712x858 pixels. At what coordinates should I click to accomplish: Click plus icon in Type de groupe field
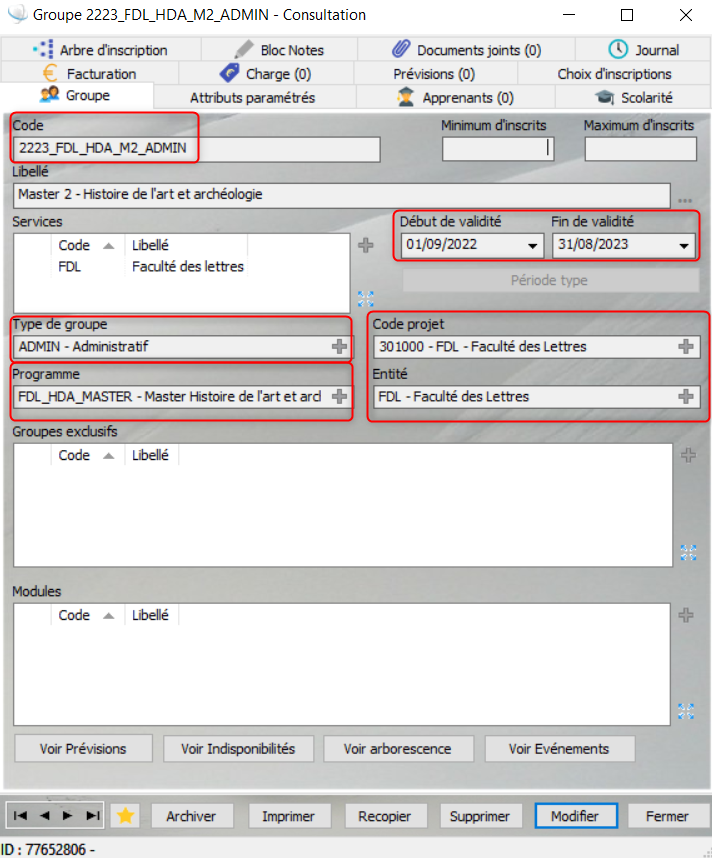(340, 347)
